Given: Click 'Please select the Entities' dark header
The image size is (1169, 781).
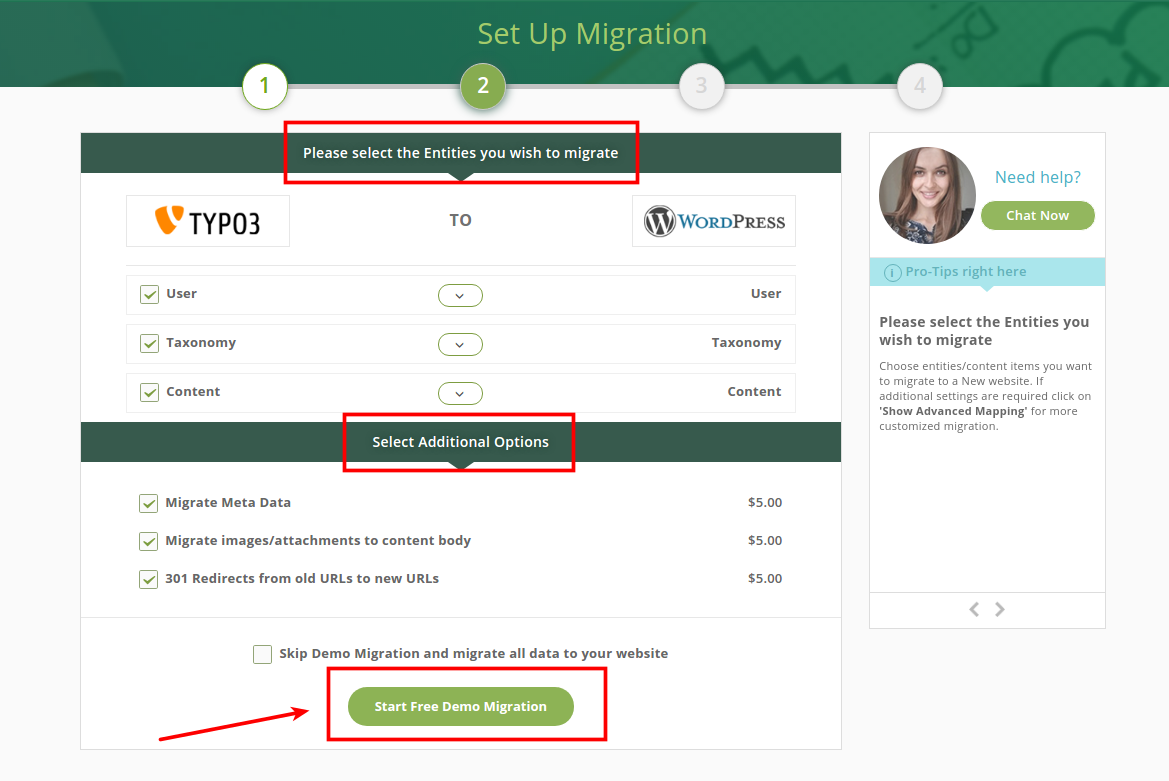Looking at the screenshot, I should [x=461, y=153].
